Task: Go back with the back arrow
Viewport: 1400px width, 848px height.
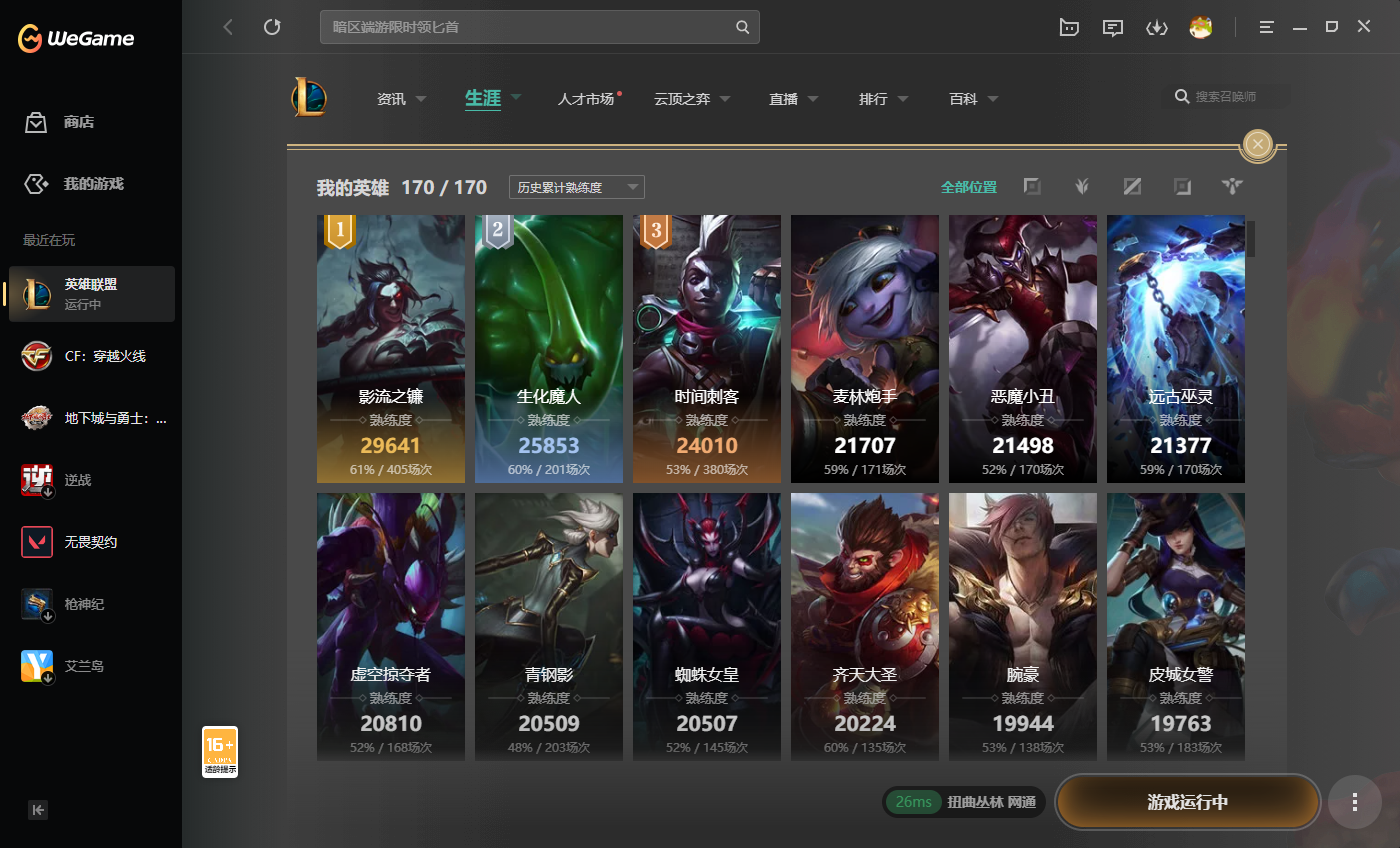Action: pyautogui.click(x=228, y=27)
